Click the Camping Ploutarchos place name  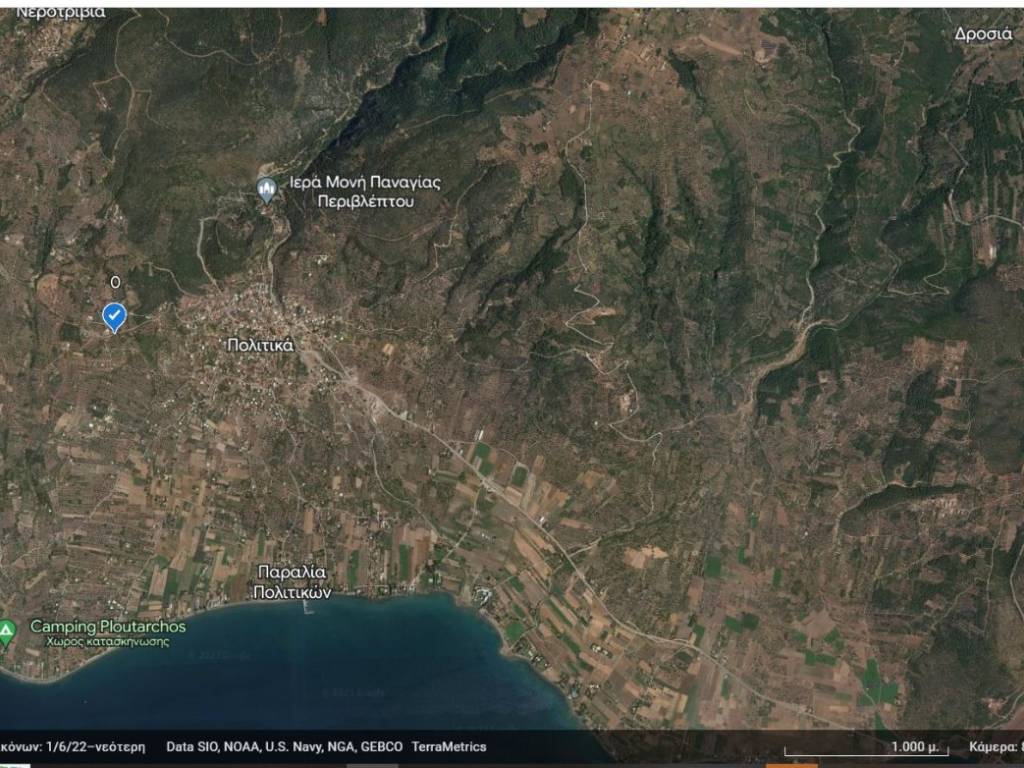pyautogui.click(x=108, y=626)
